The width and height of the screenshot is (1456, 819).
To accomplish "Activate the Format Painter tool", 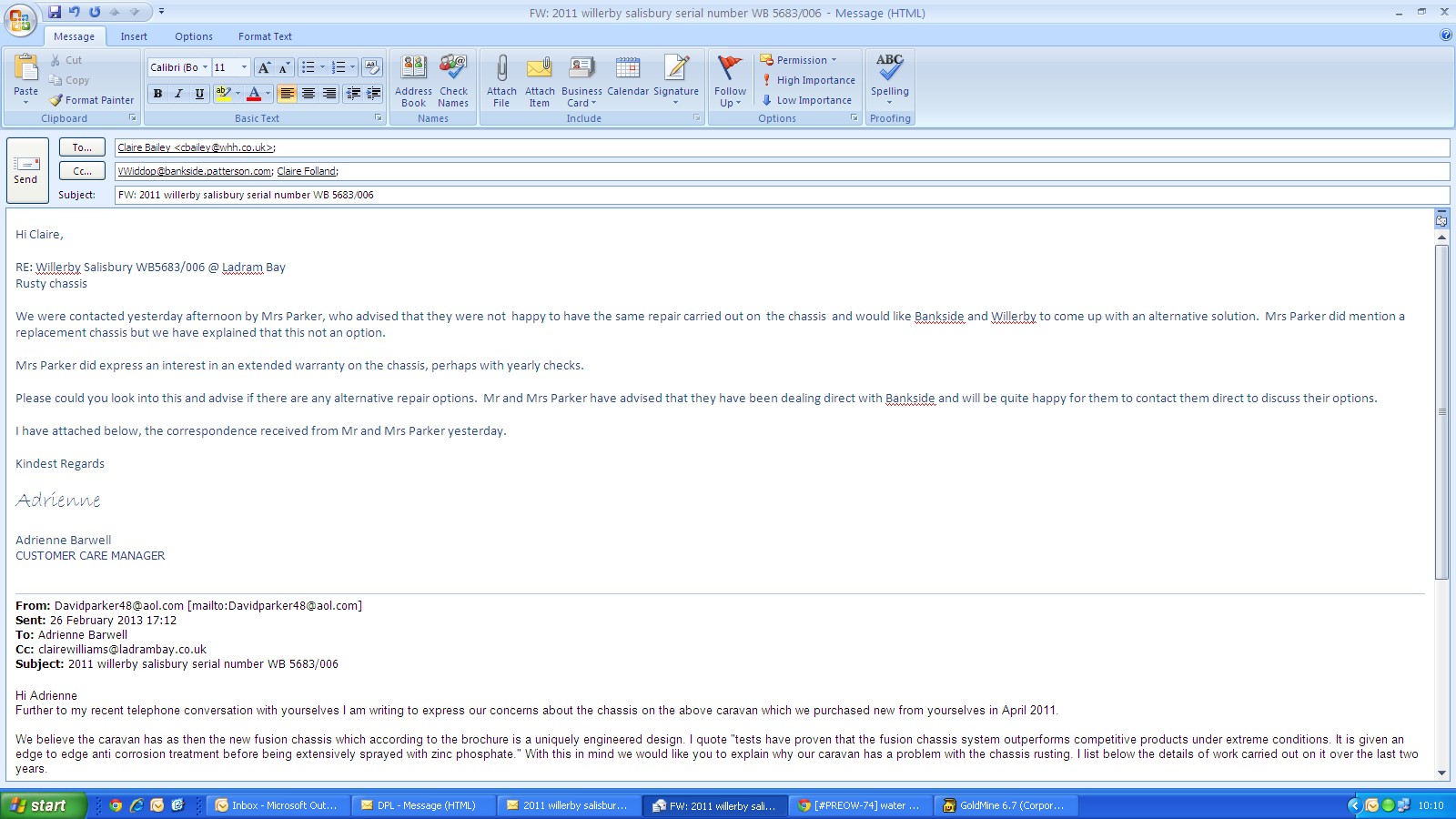I will pos(92,100).
